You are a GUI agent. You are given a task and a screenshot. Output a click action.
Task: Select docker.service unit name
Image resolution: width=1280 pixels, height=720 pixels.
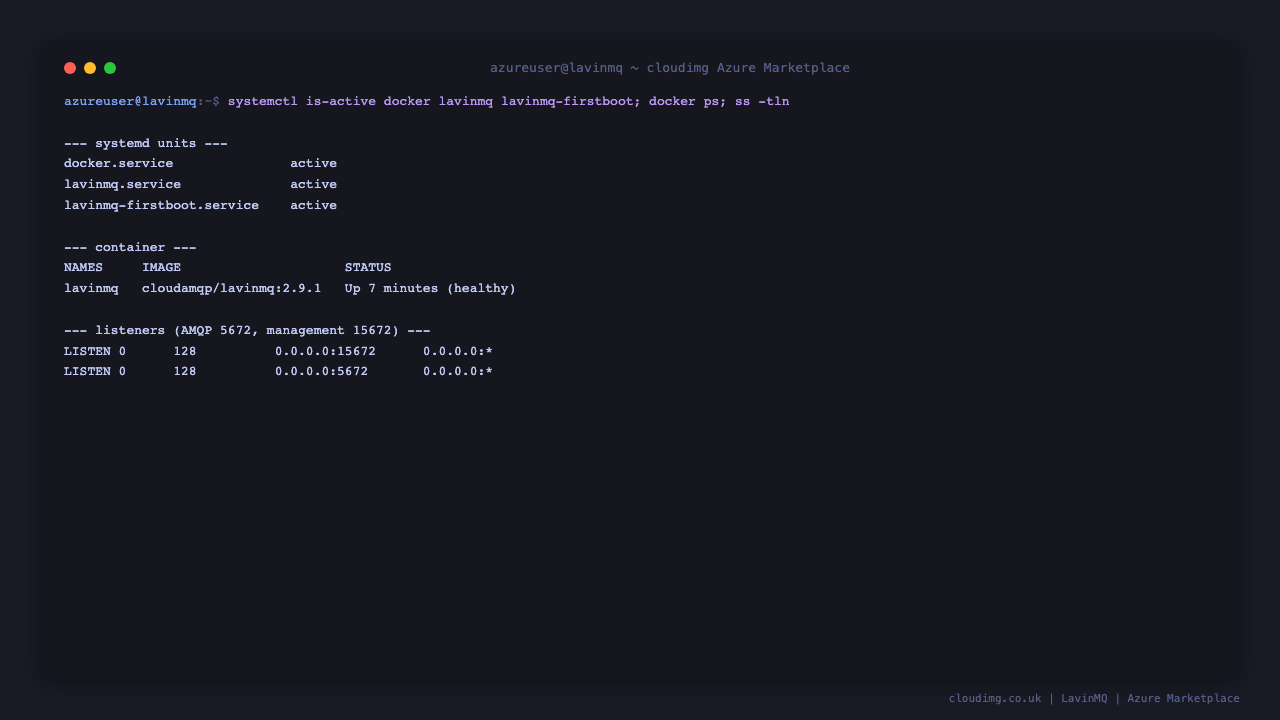tap(119, 163)
